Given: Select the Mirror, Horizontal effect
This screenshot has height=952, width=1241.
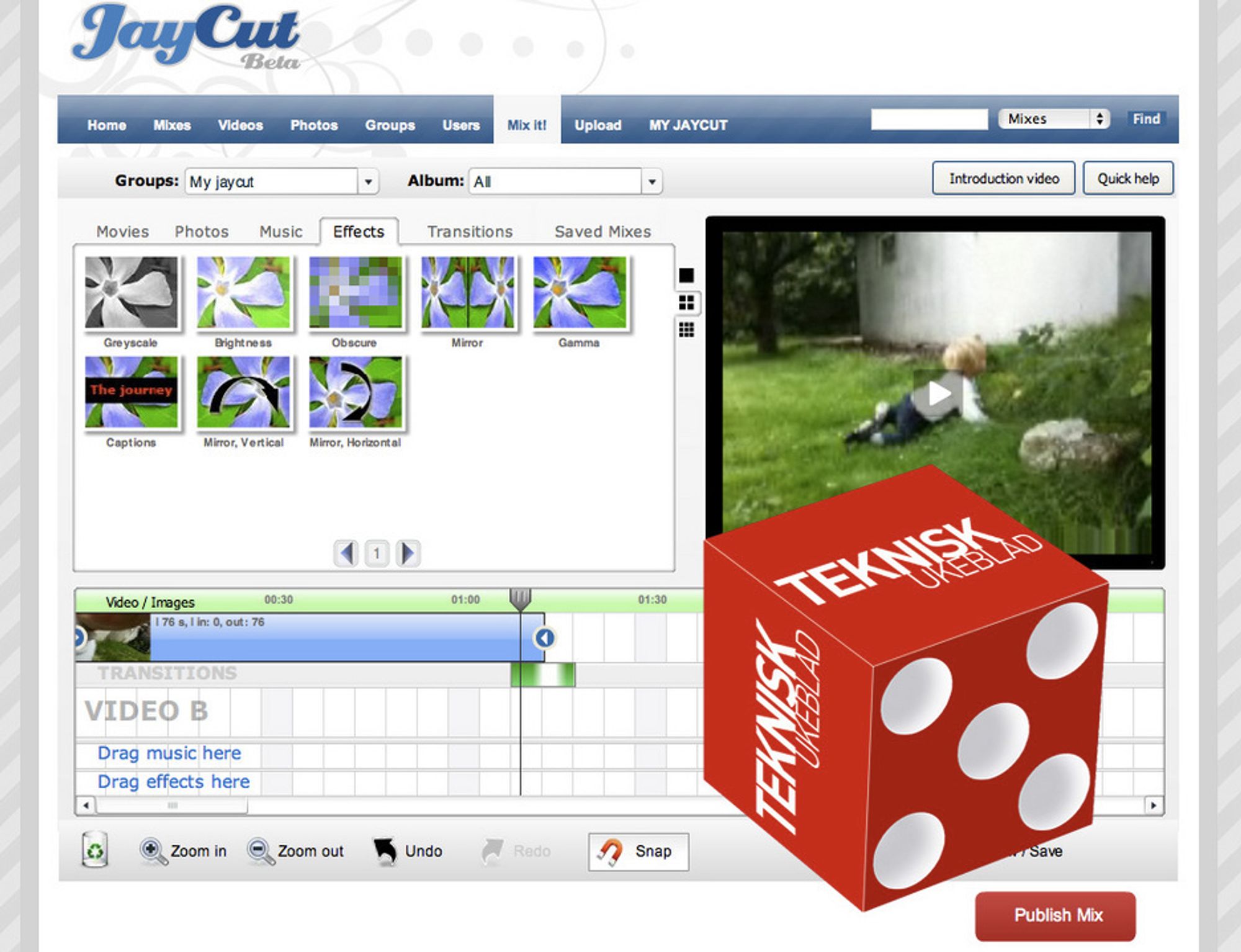Looking at the screenshot, I should click(356, 392).
